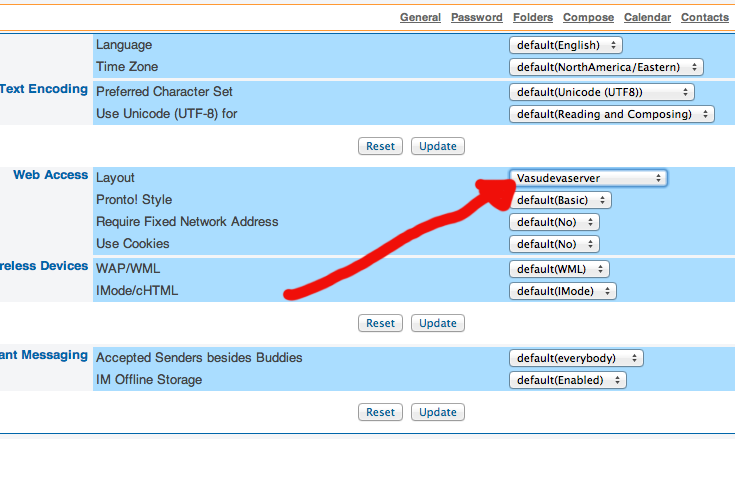
Task: Open the Layout dropdown showing Vasudevaserver
Action: coord(588,178)
